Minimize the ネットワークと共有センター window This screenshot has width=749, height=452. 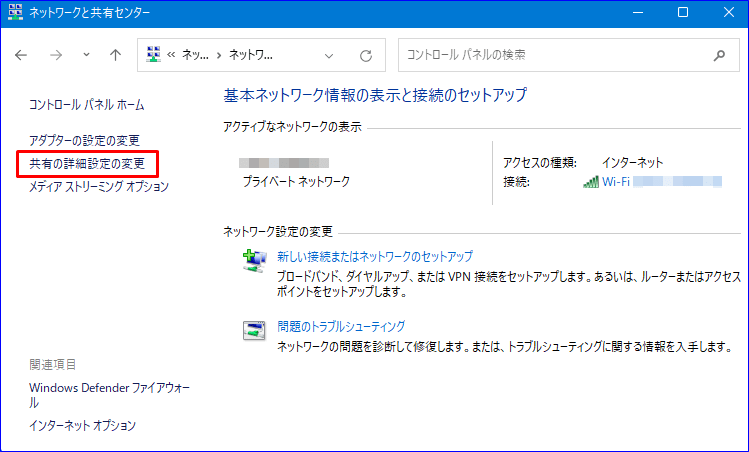(638, 12)
